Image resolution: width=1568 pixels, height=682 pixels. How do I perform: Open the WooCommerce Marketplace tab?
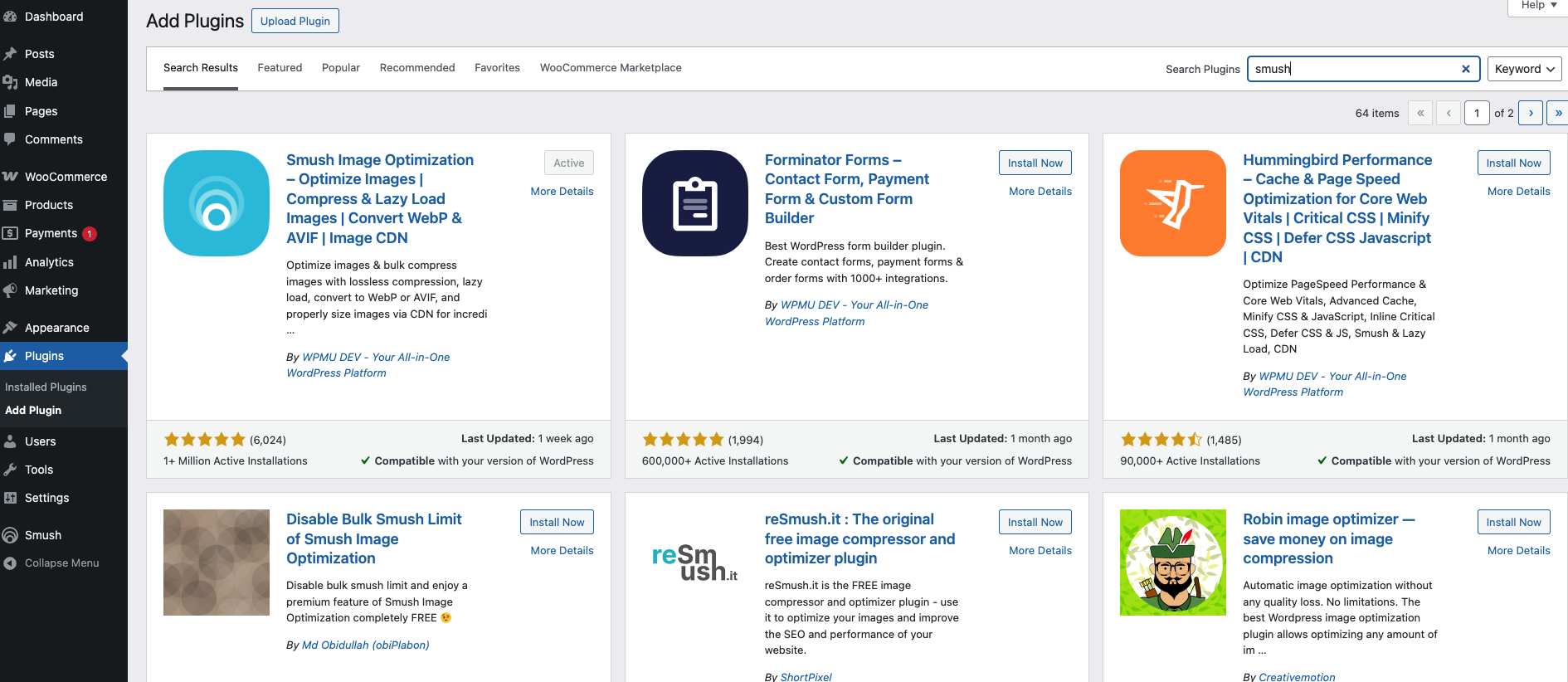611,68
